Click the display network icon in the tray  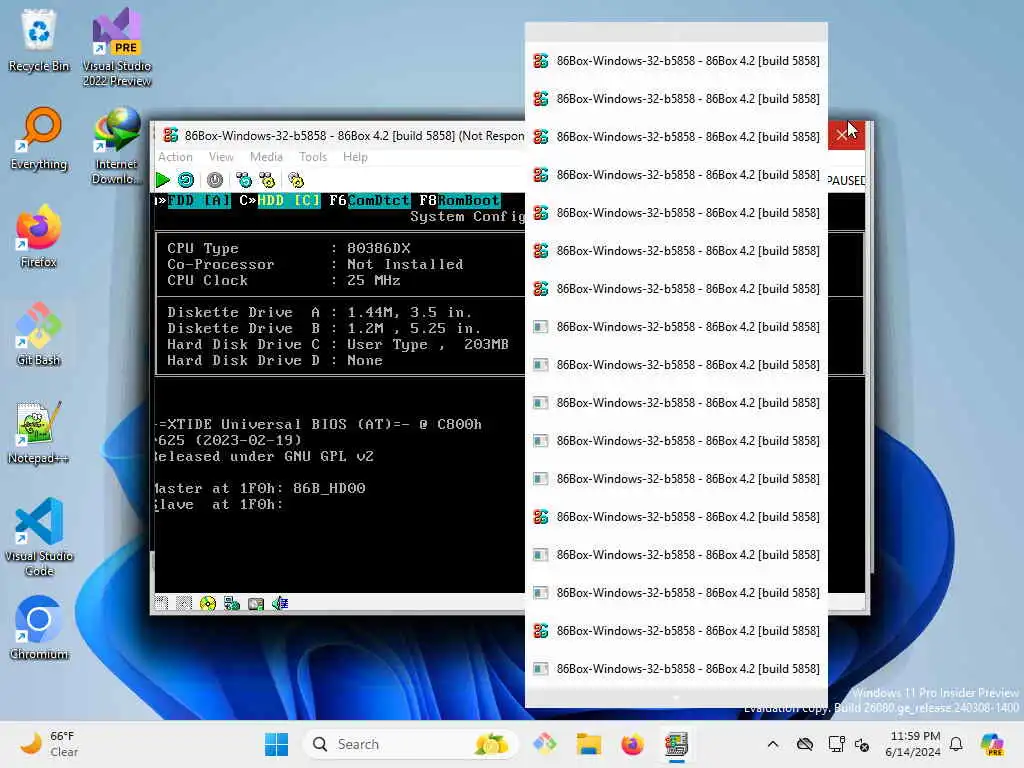837,744
